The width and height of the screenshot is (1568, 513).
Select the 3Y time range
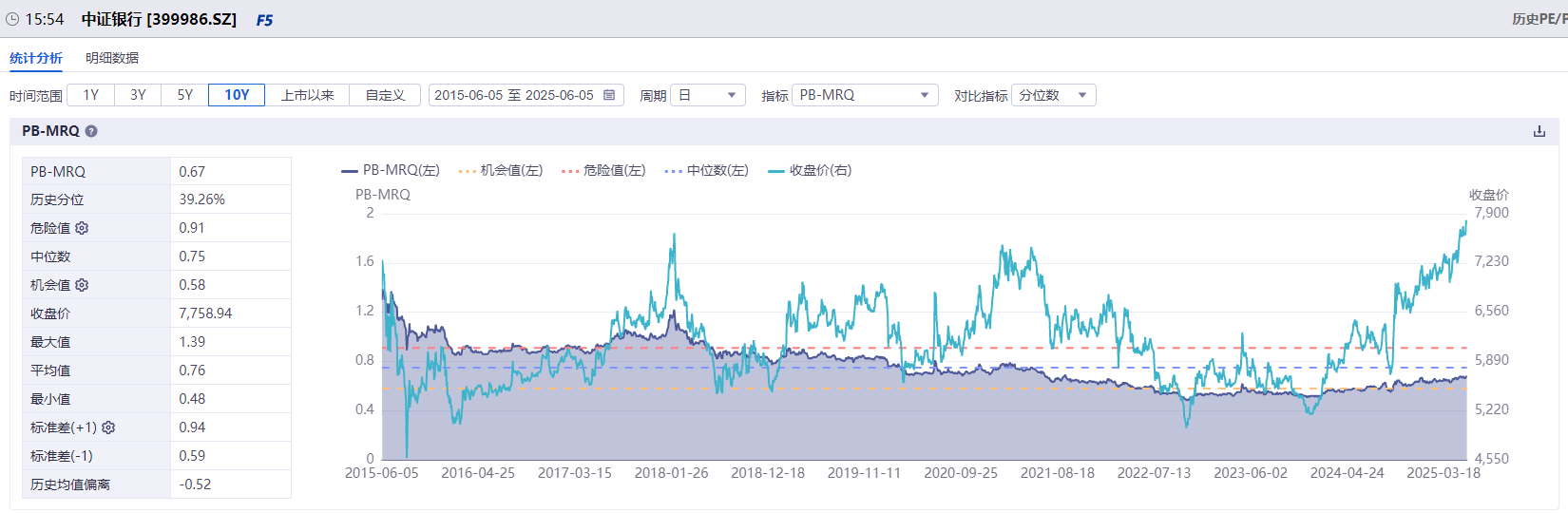click(x=138, y=95)
